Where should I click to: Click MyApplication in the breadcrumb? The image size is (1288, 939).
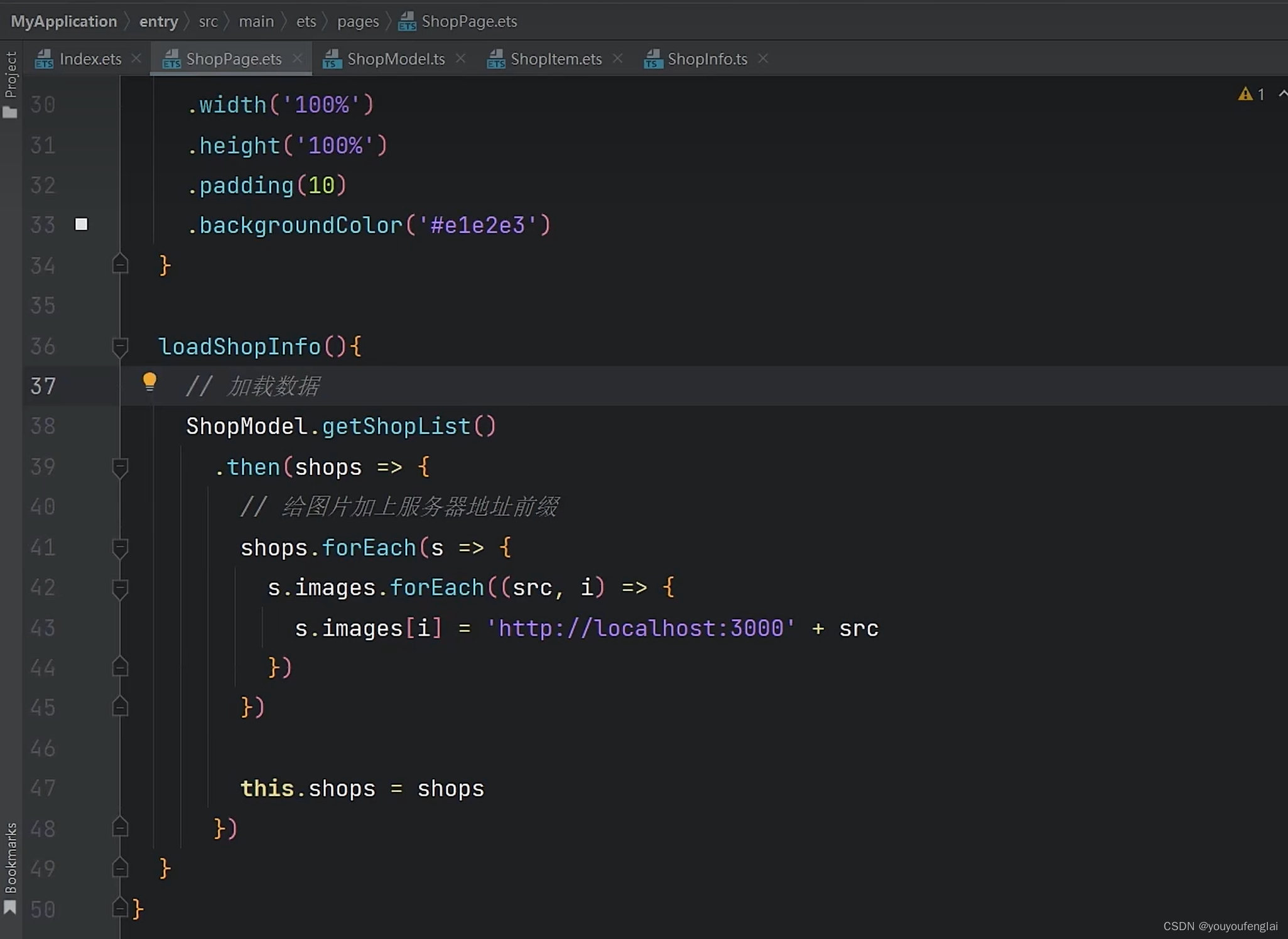pos(64,21)
